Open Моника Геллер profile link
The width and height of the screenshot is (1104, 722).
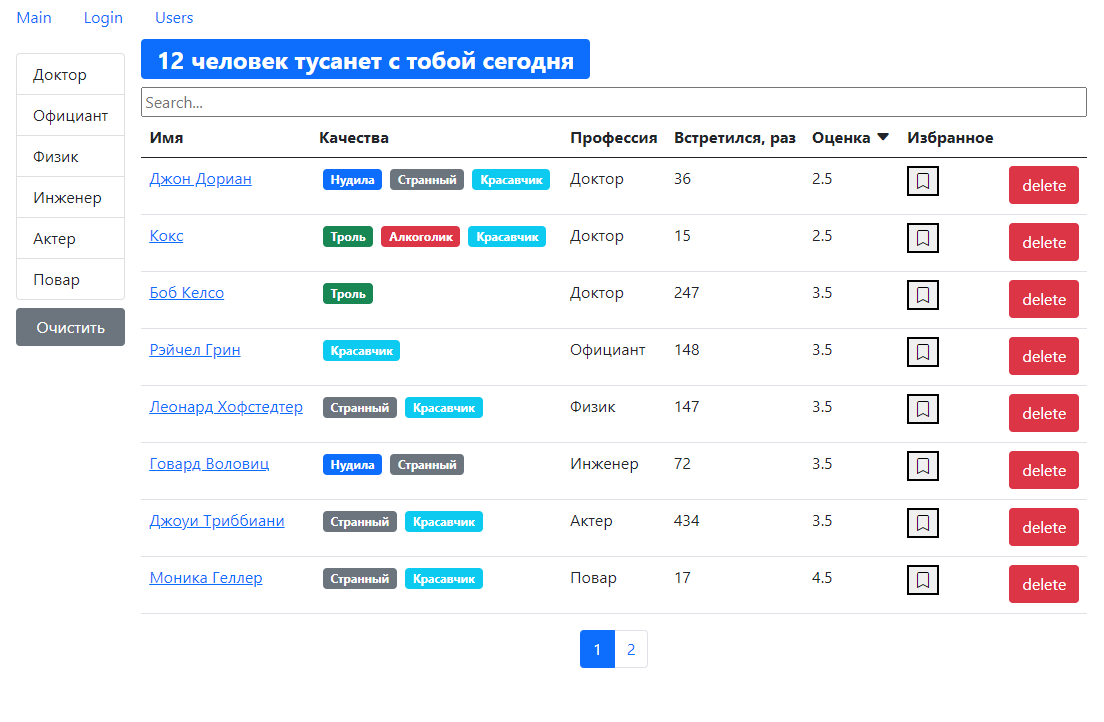click(x=206, y=578)
